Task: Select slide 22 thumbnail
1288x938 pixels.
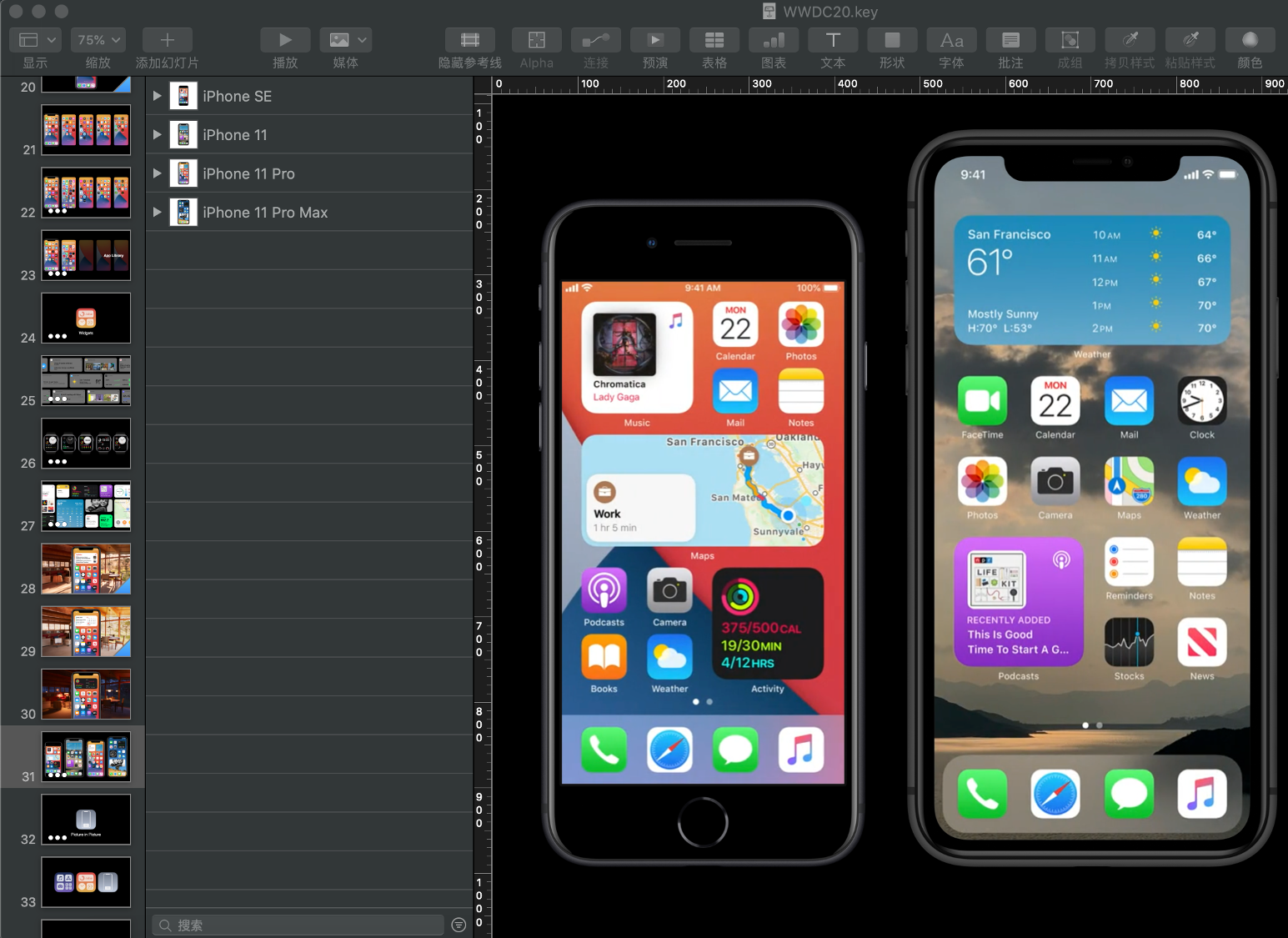Action: coord(86,193)
